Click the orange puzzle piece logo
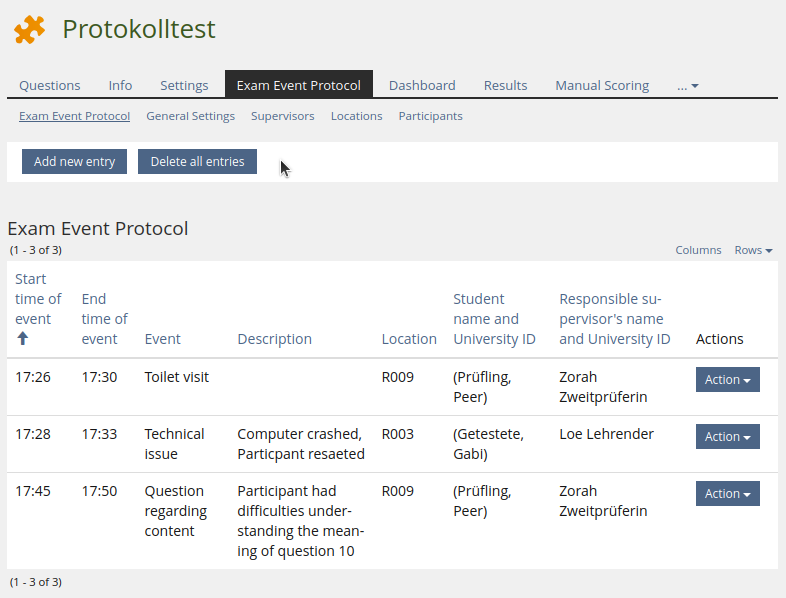The image size is (786, 598). tap(30, 30)
